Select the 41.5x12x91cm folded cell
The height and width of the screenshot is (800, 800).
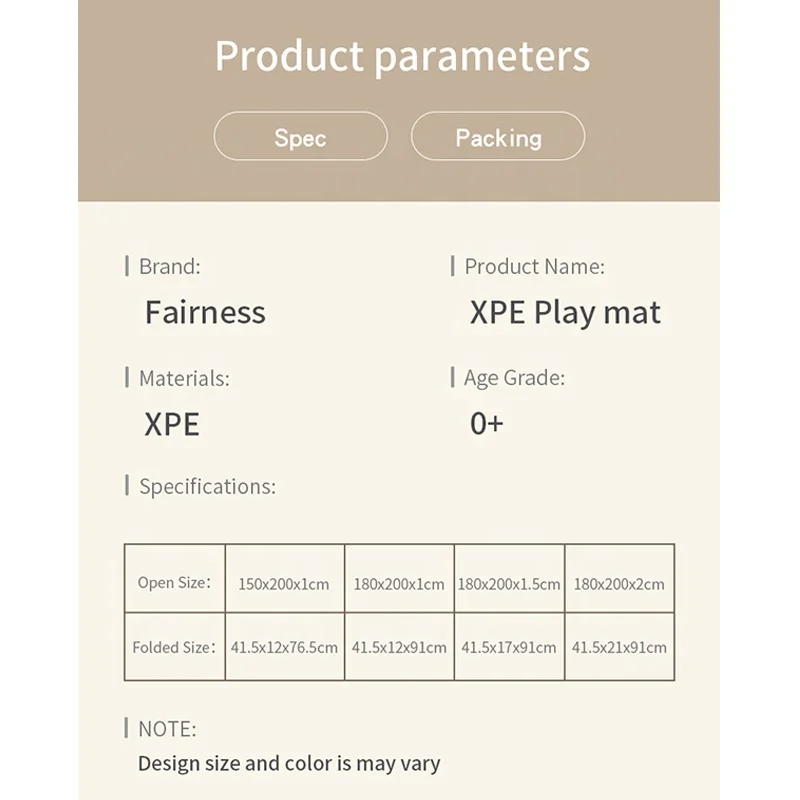coord(399,647)
